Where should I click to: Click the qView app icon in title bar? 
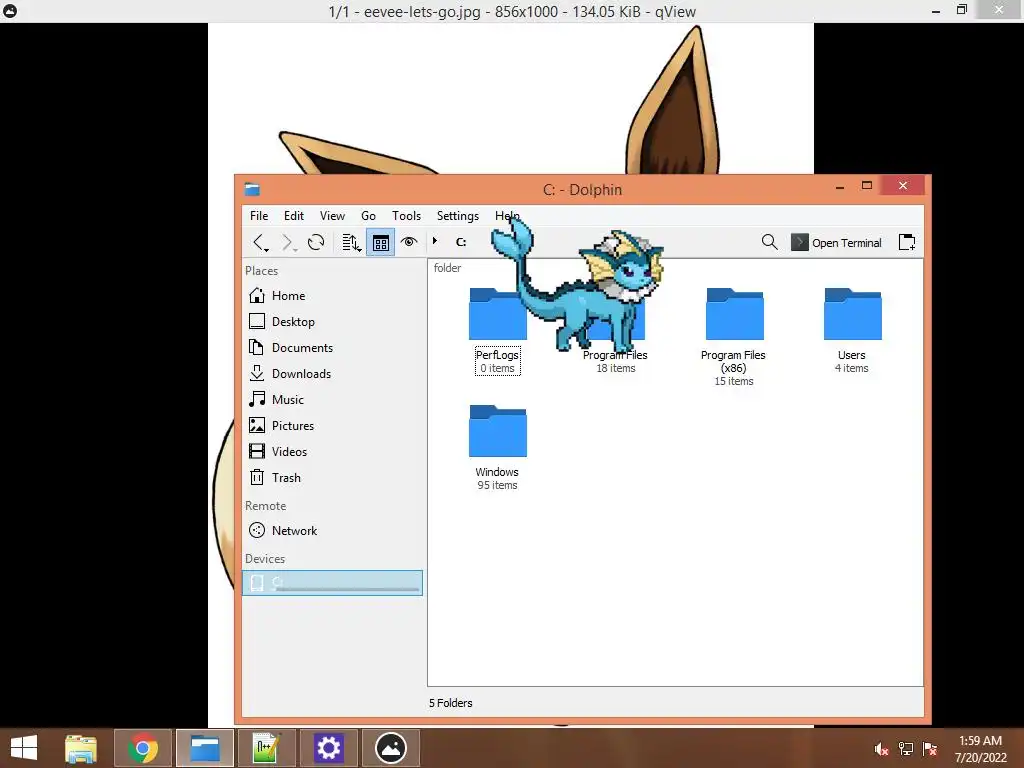pos(10,11)
